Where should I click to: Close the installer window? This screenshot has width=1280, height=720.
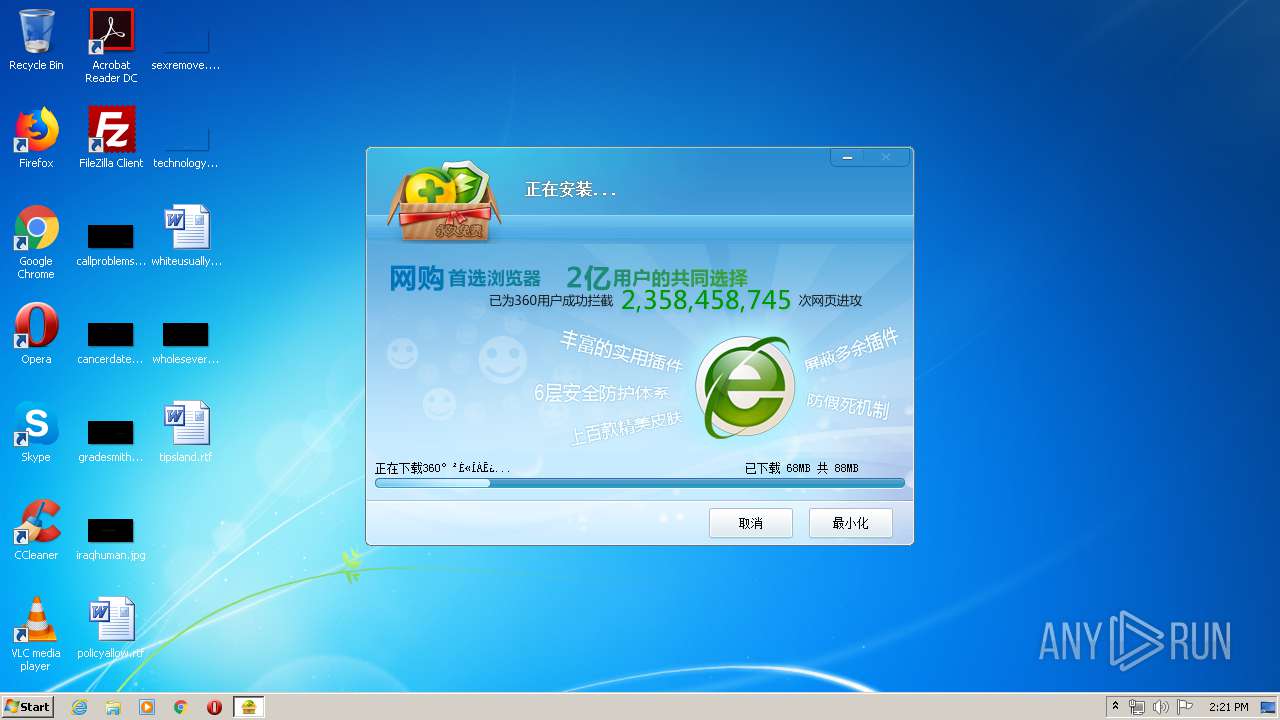point(887,157)
